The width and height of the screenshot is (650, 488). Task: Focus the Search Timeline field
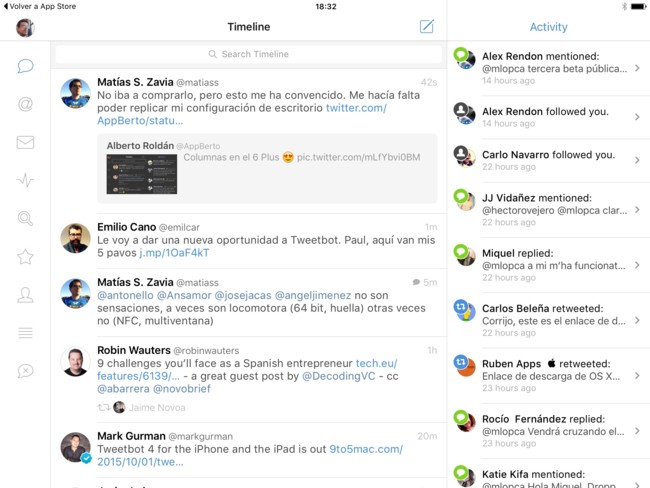tap(249, 54)
